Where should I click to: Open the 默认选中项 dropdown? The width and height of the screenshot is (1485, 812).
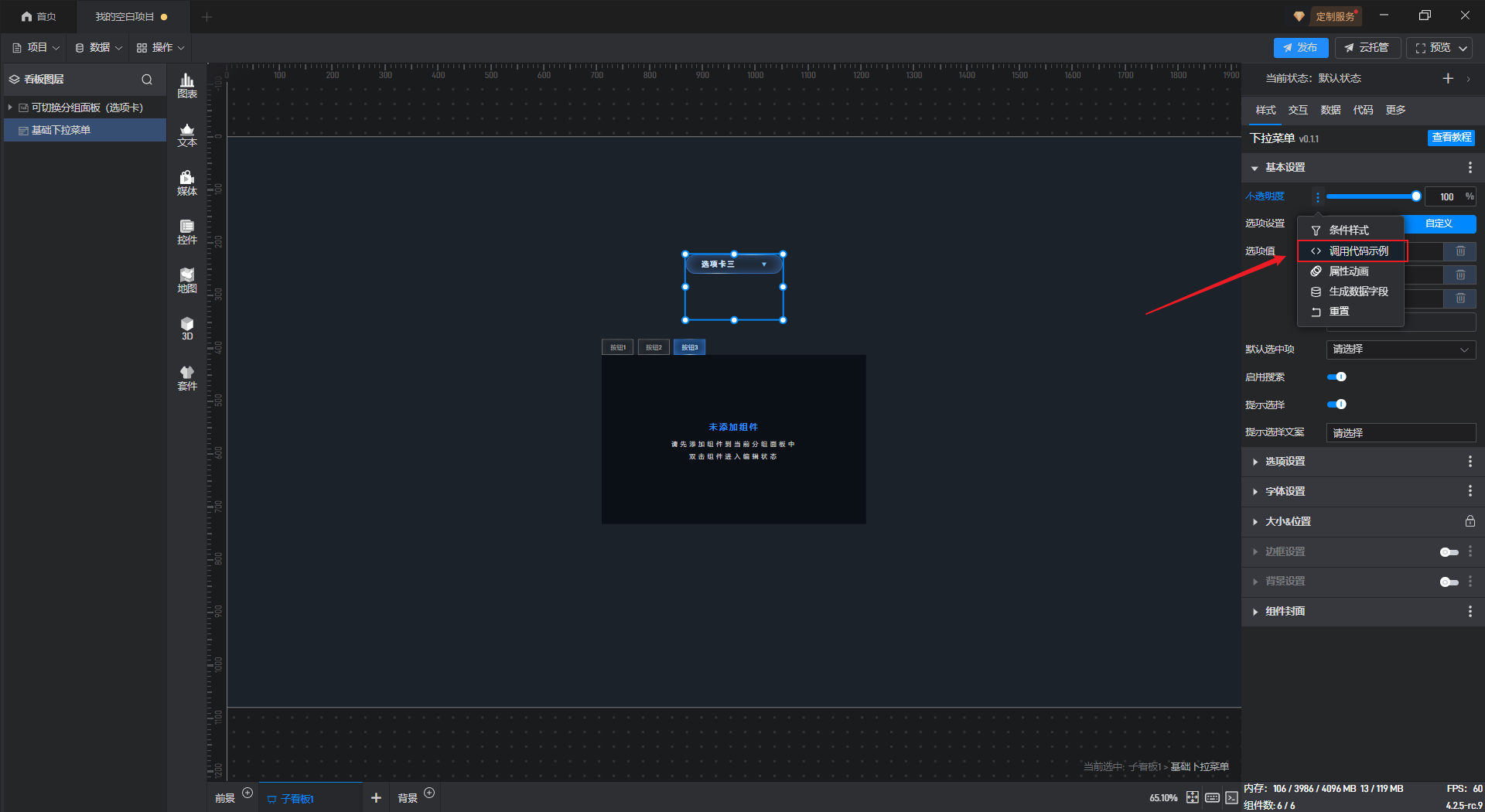(x=1400, y=350)
